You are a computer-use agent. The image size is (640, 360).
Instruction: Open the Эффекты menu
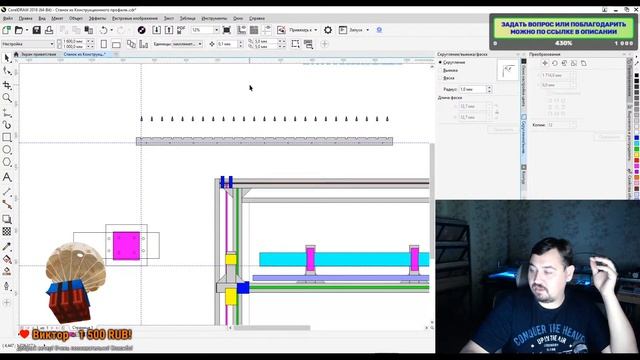pos(98,18)
